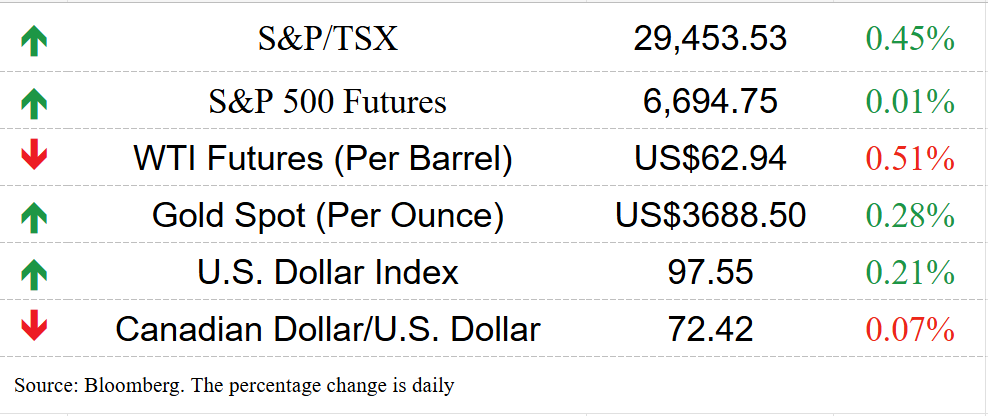Click the 6,694.75 value cell
988x416 pixels.
[710, 101]
